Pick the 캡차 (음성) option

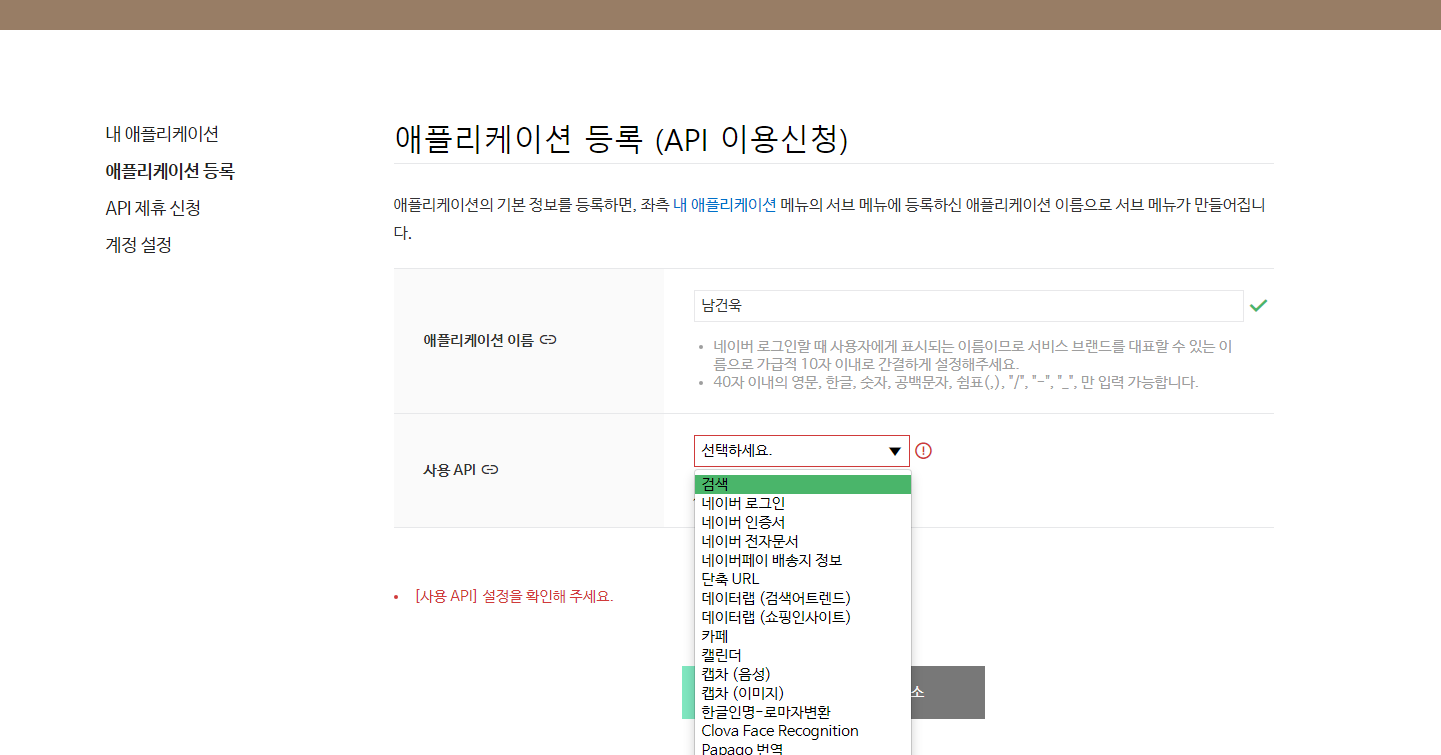coord(803,674)
